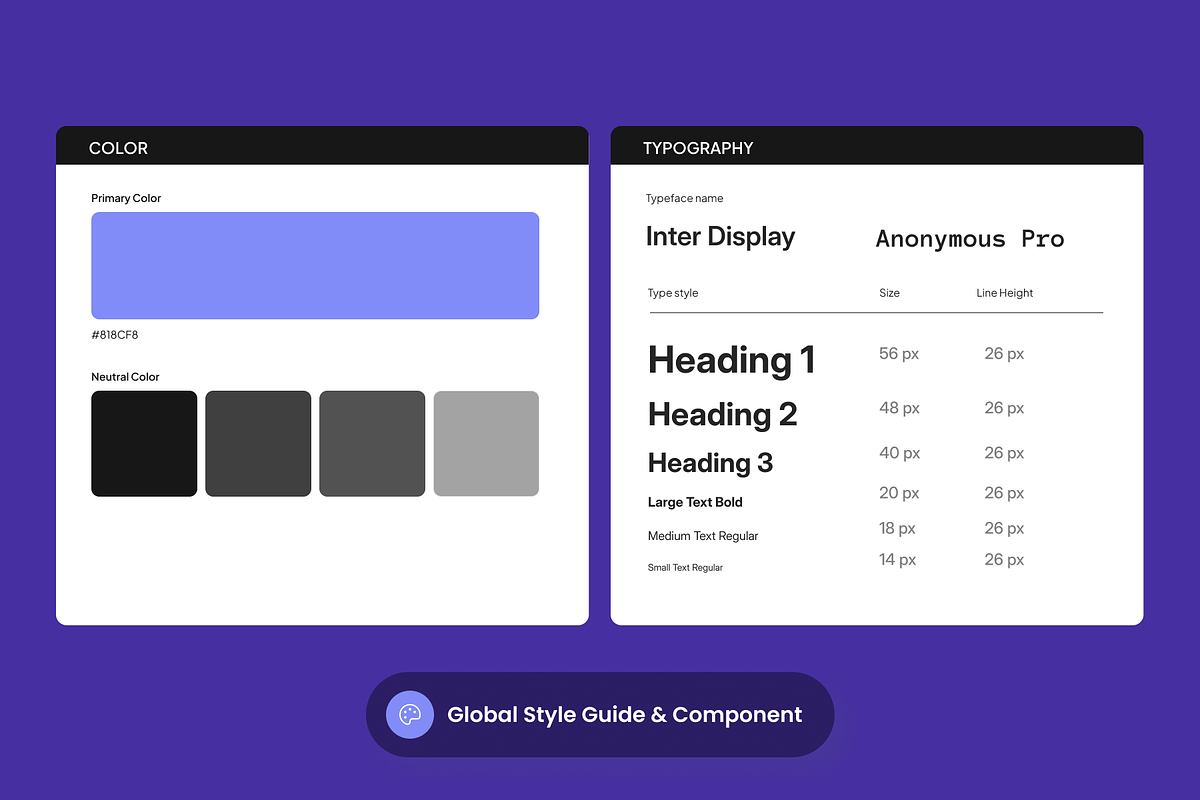The height and width of the screenshot is (800, 1200).
Task: Click the Global Style Guide & Component badge
Action: (x=600, y=715)
